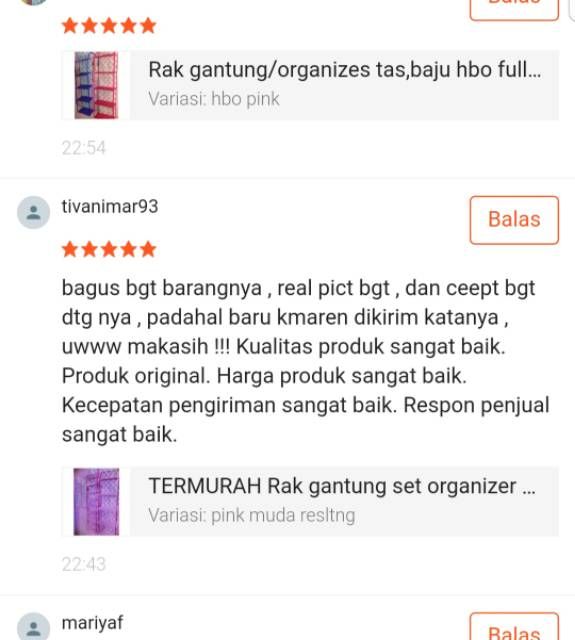The height and width of the screenshot is (640, 575).
Task: Click the top review's five-star rating
Action: tap(109, 25)
